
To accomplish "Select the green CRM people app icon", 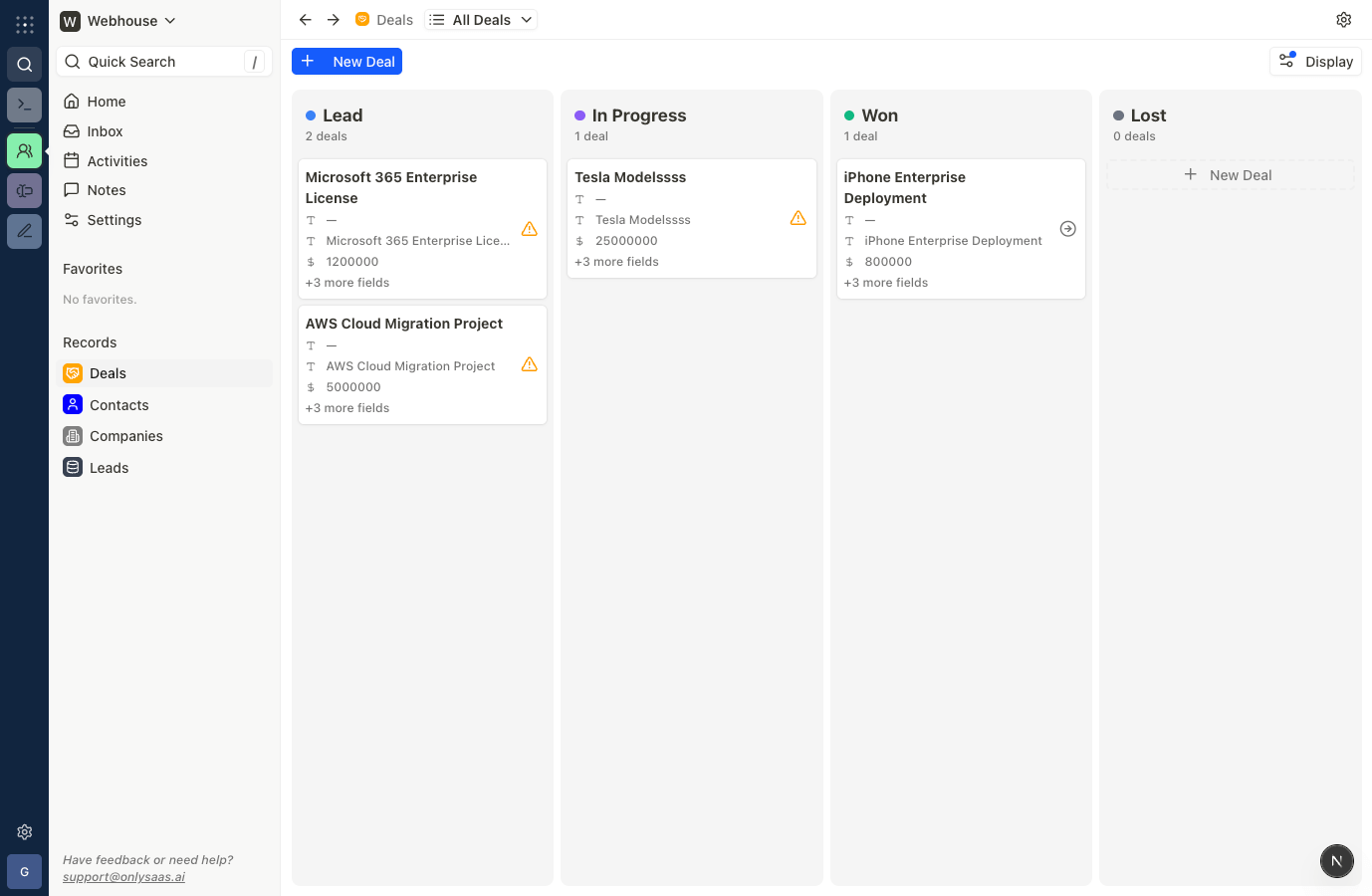I will 25,151.
